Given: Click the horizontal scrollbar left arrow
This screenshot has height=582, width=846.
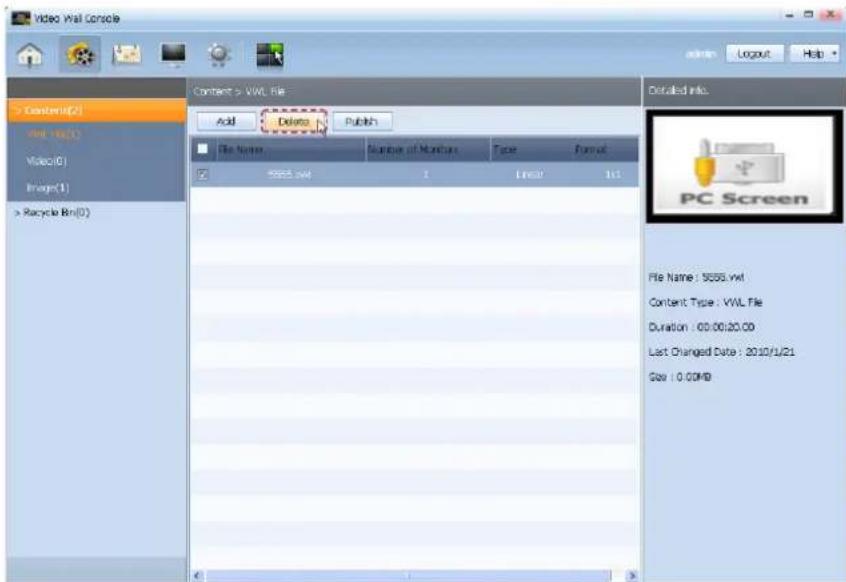Looking at the screenshot, I should (198, 576).
